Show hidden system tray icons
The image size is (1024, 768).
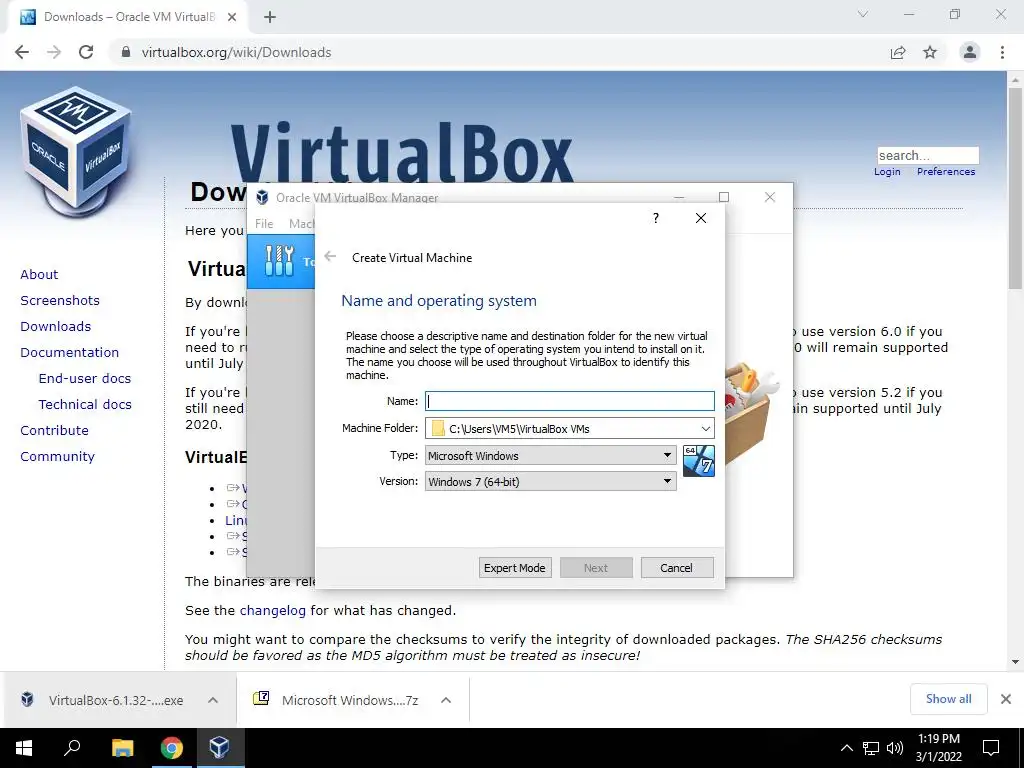tap(846, 748)
